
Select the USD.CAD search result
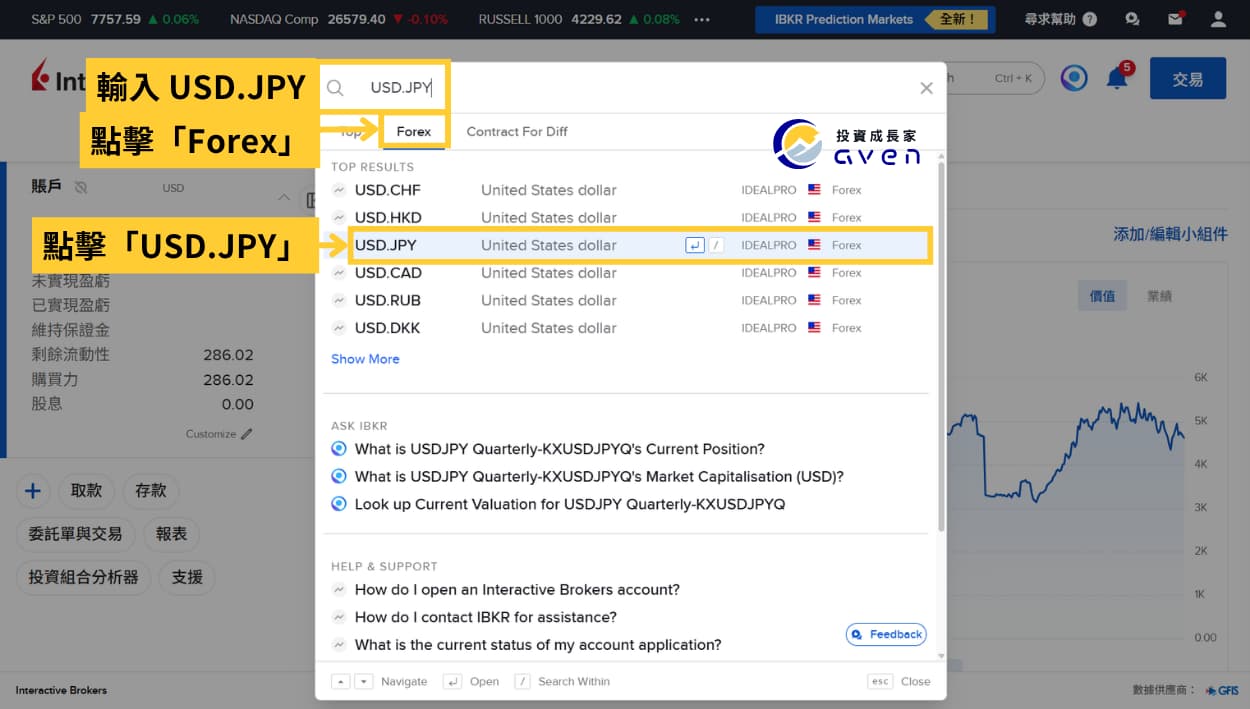[x=628, y=273]
